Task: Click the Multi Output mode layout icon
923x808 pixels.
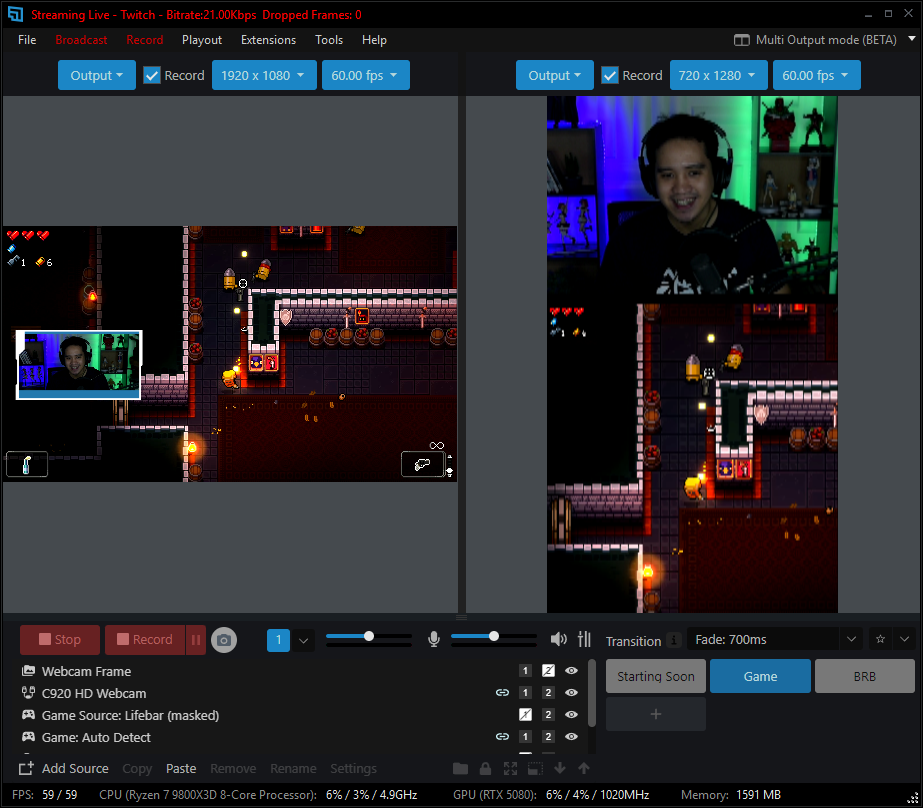Action: [742, 40]
